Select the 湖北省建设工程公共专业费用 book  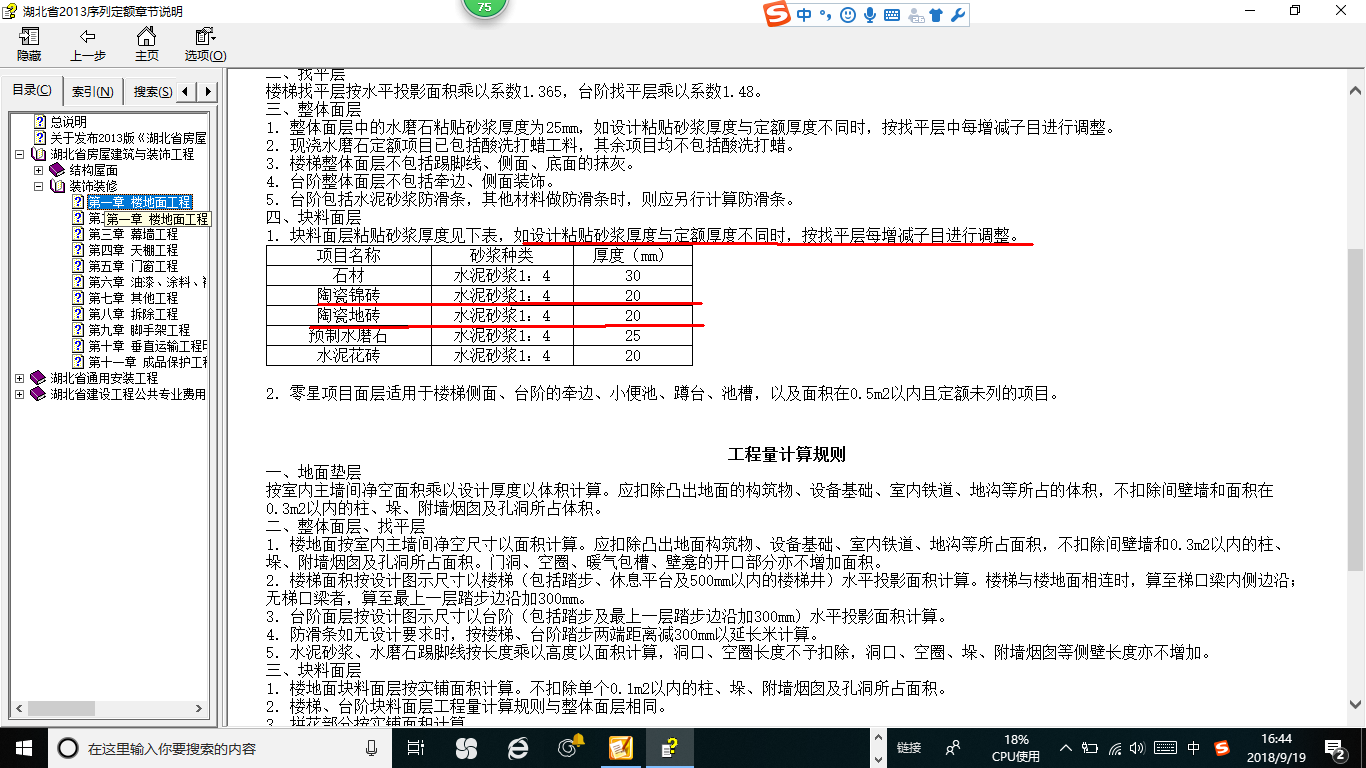click(128, 394)
